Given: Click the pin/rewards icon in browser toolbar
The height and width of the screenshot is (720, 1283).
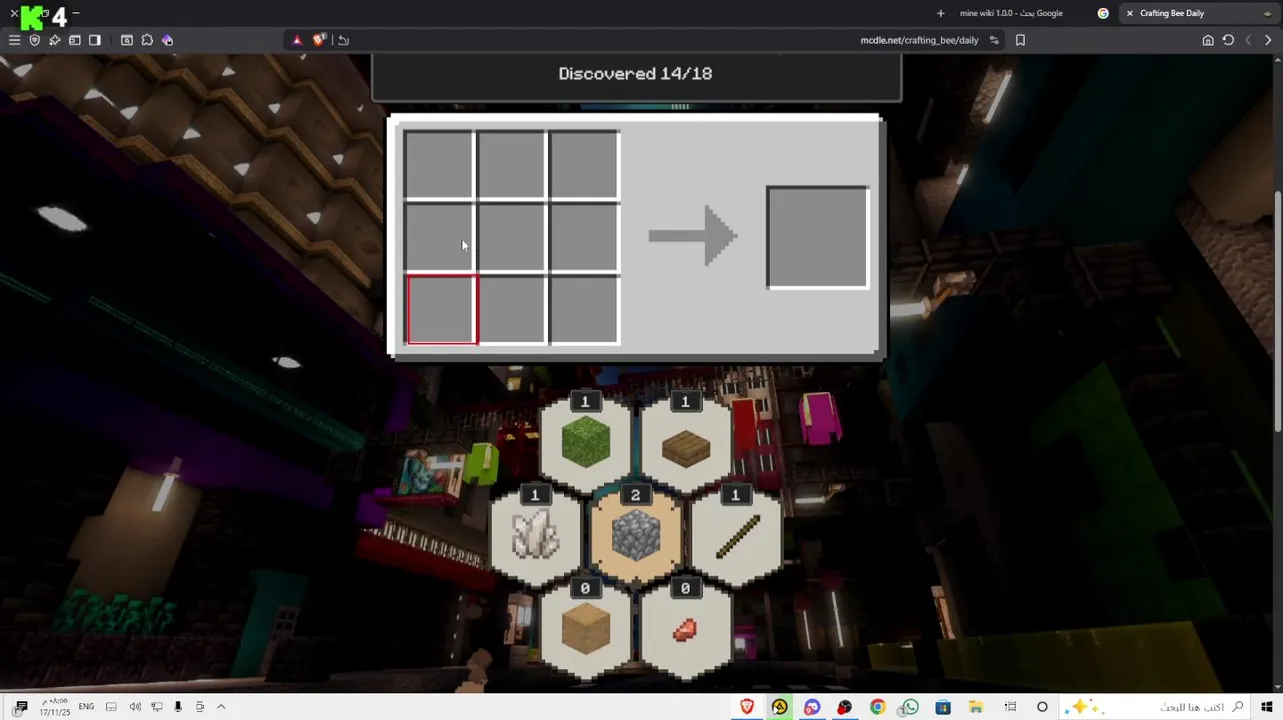Looking at the screenshot, I should [55, 40].
